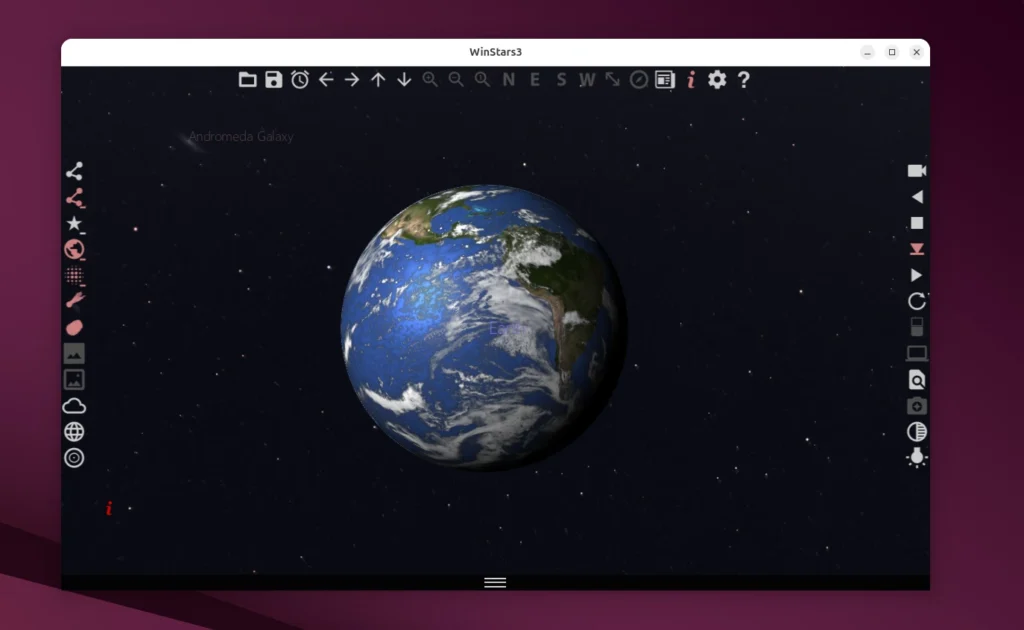
Task: Toggle the cloud layer display
Action: click(x=74, y=405)
